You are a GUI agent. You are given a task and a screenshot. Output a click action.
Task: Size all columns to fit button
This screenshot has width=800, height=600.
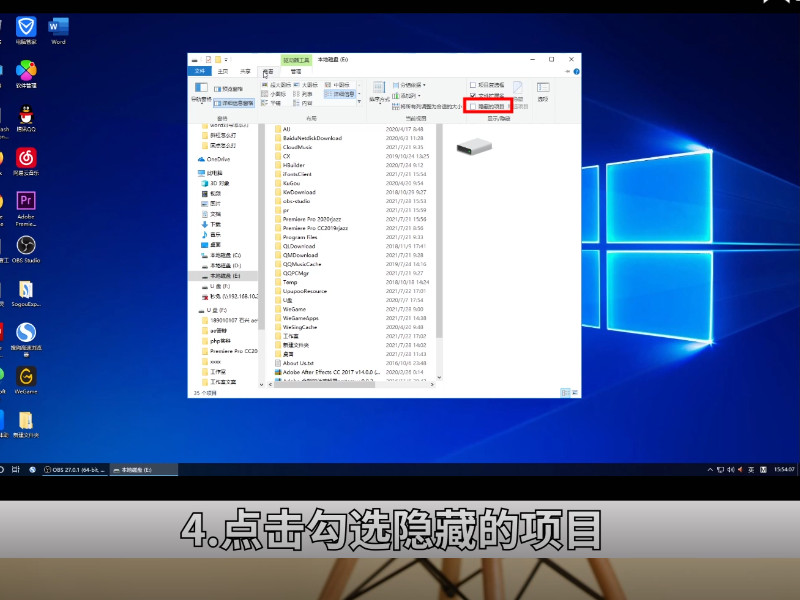click(428, 106)
